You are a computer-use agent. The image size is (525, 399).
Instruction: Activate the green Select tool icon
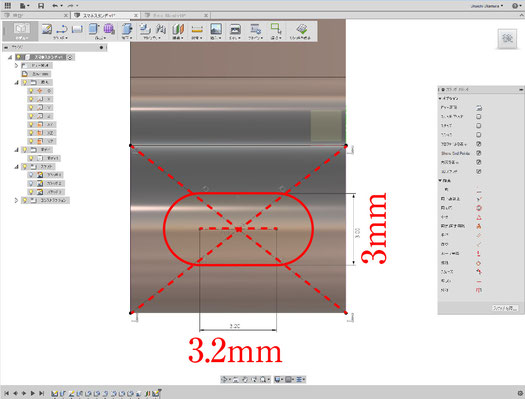coord(276,29)
